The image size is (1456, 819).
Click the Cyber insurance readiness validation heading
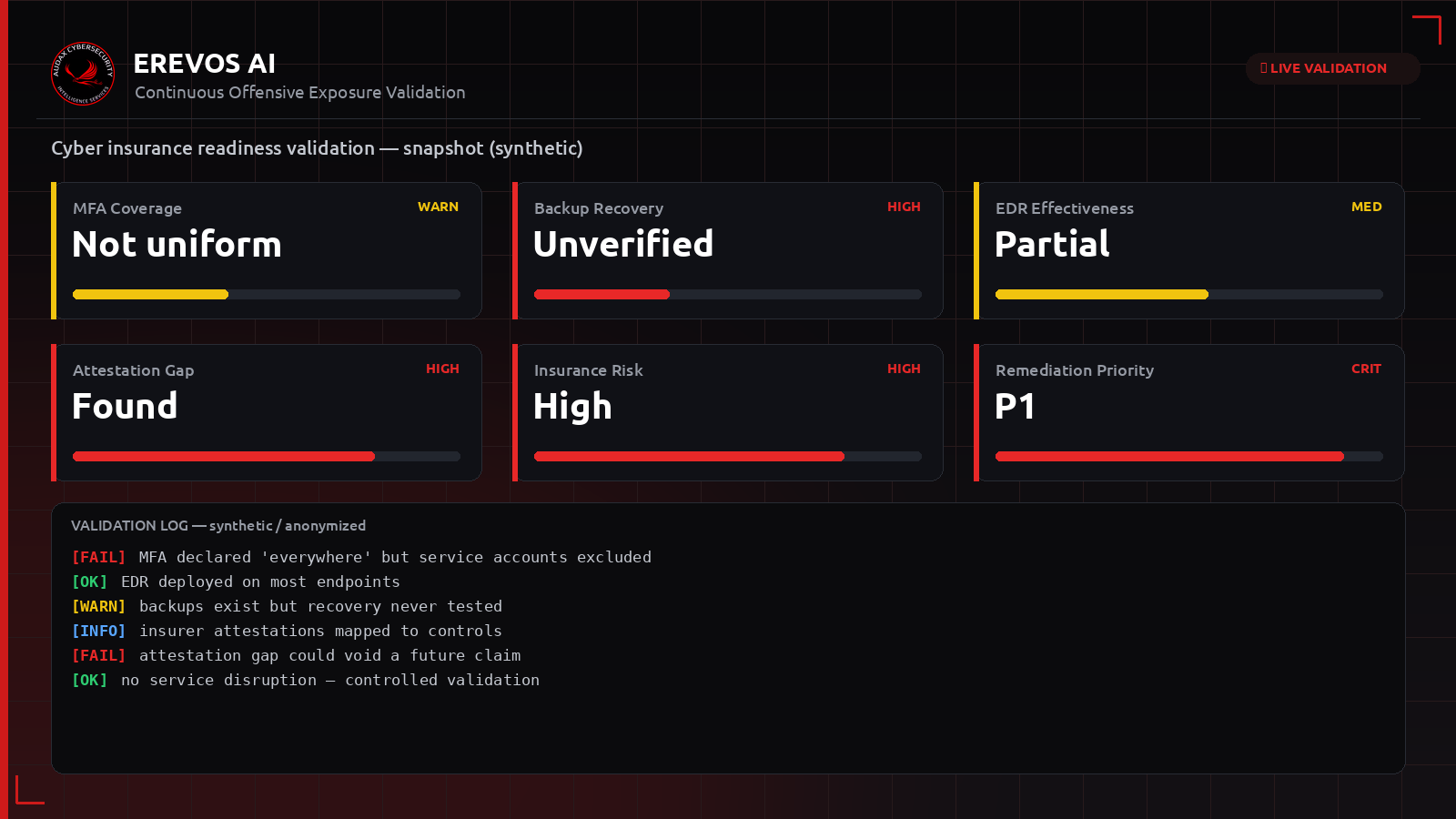tap(317, 148)
